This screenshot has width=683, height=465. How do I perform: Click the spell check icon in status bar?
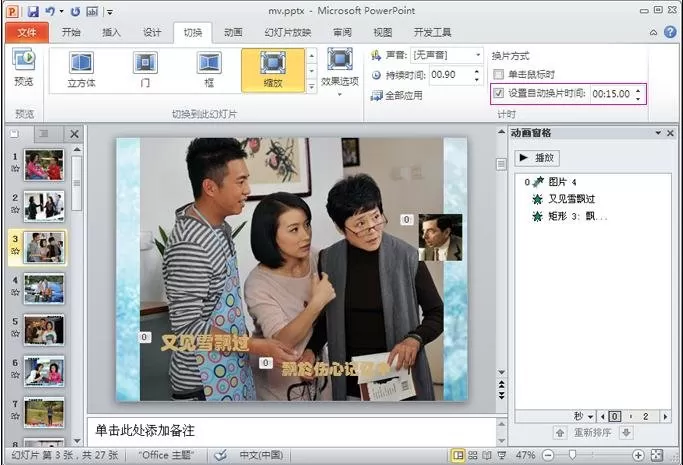coord(221,455)
